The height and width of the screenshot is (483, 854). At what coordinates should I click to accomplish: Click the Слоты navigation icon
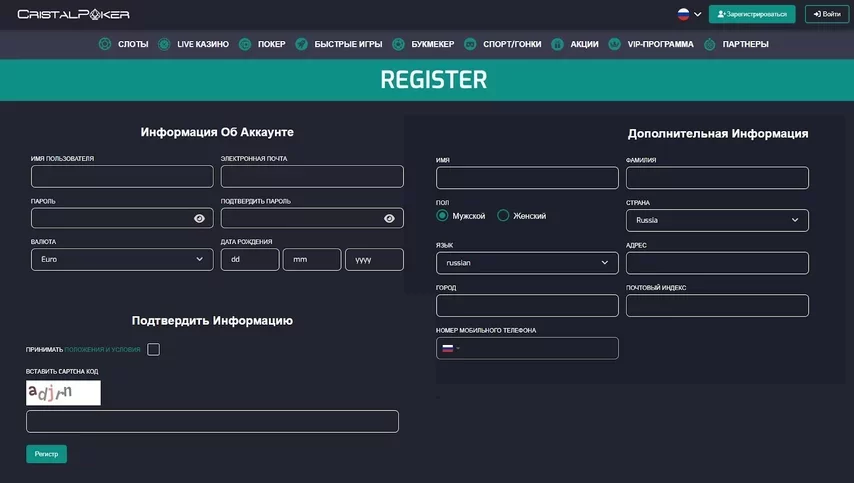[104, 45]
